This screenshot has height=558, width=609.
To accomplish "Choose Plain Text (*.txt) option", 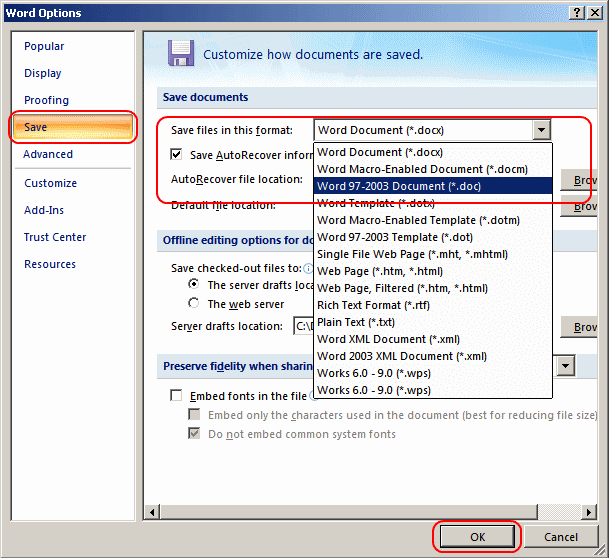I will point(433,322).
